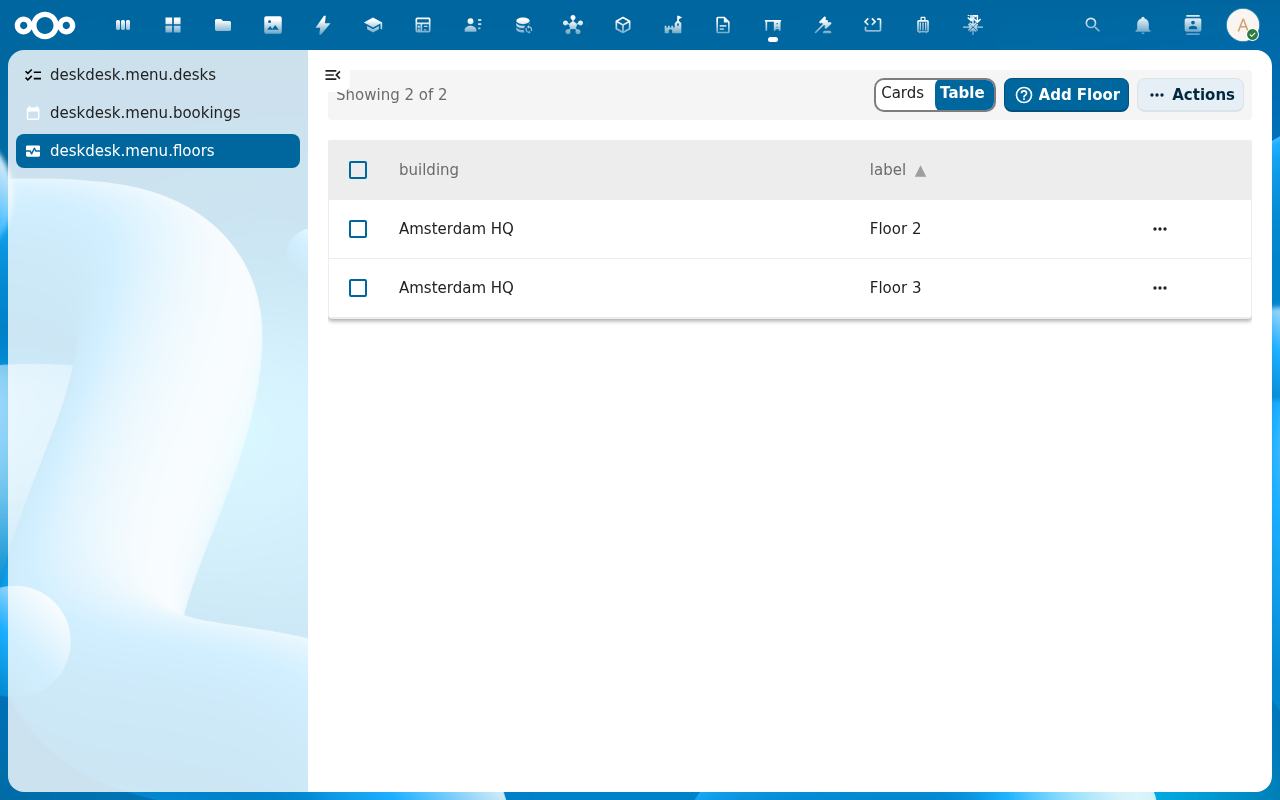Select deskdesk.menu.floors in sidebar
1280x800 pixels.
pyautogui.click(x=158, y=151)
